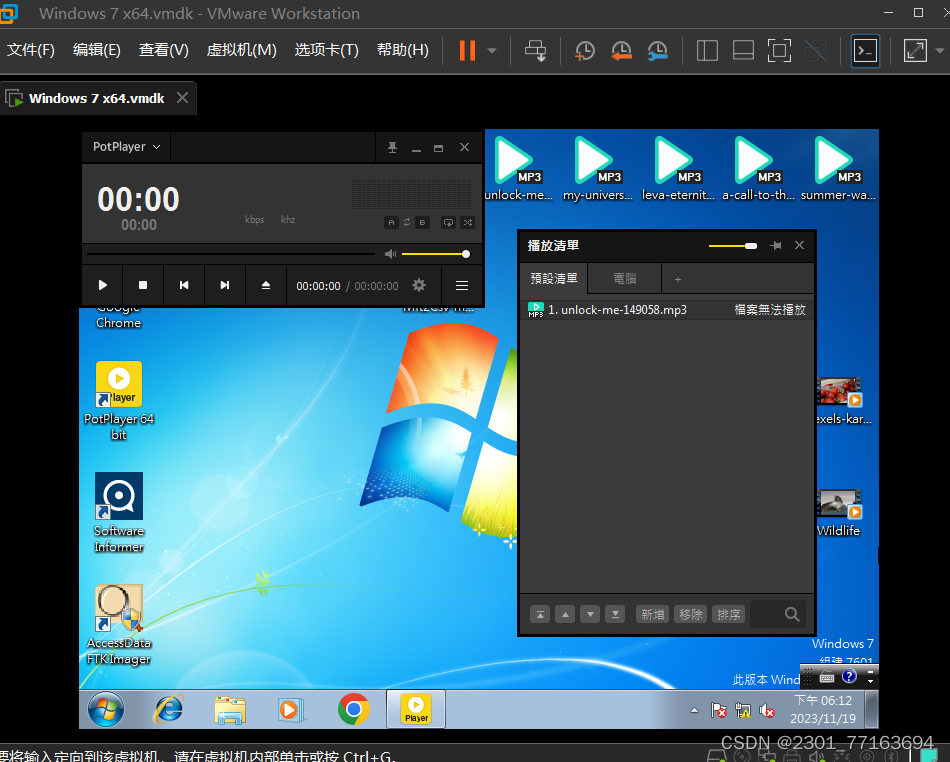Open the VMware console view icon
This screenshot has height=762, width=950.
[x=865, y=51]
